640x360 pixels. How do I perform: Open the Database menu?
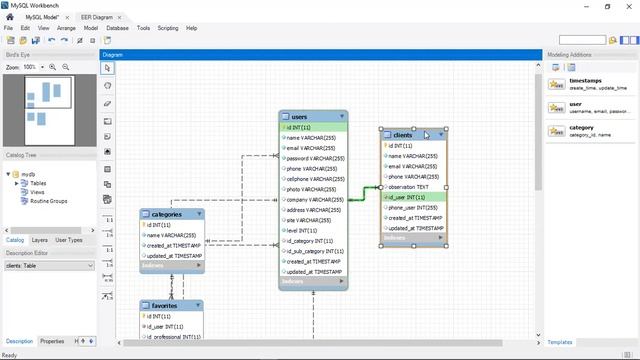118,28
